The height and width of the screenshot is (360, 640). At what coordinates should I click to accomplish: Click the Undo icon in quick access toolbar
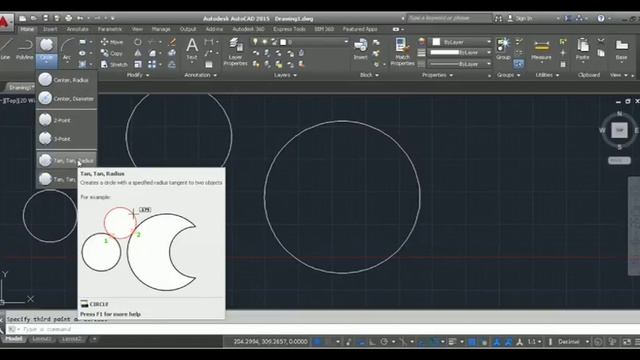[80, 18]
